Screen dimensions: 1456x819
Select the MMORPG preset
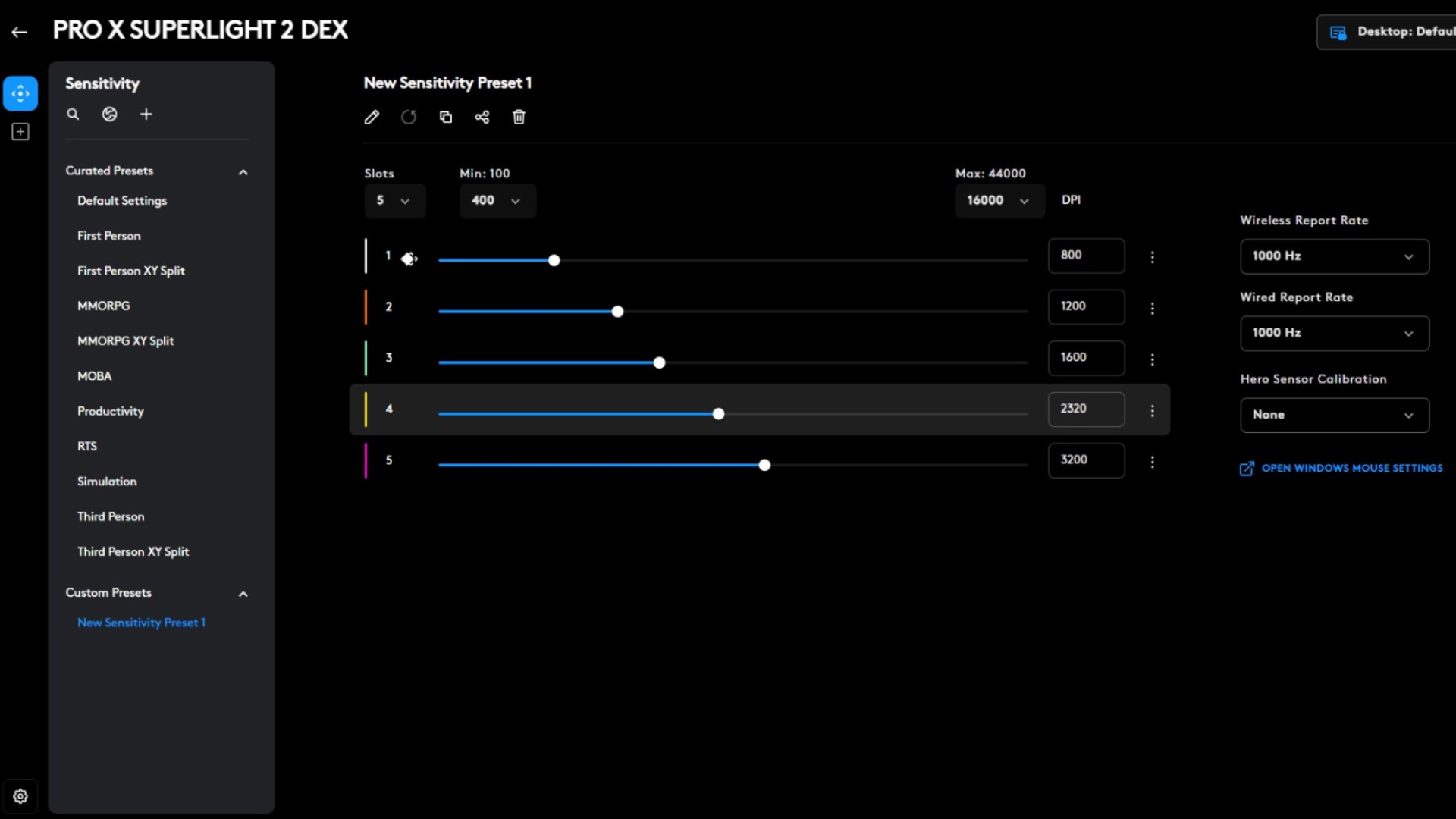coord(103,306)
